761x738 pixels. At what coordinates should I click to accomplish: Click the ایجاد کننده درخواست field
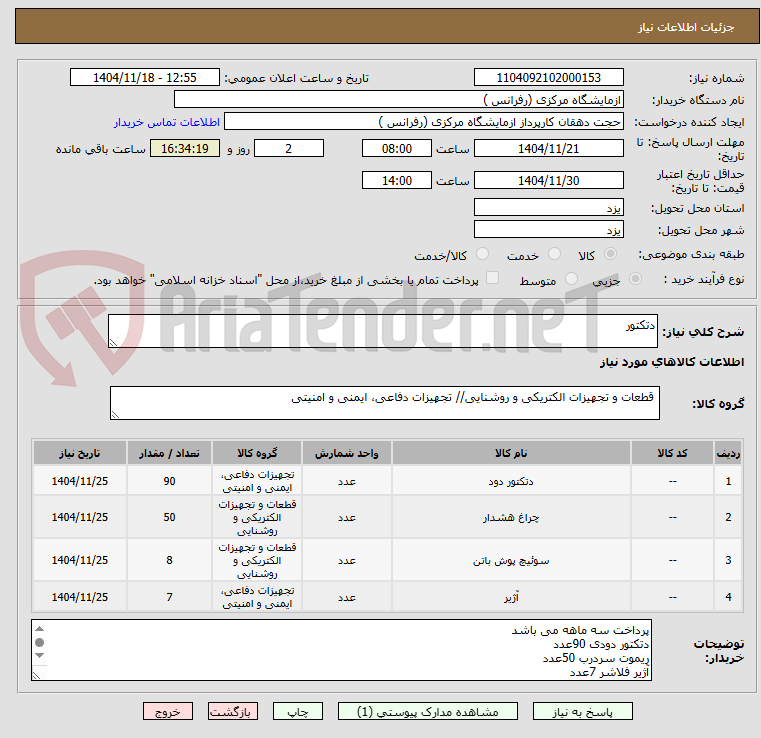pos(424,121)
